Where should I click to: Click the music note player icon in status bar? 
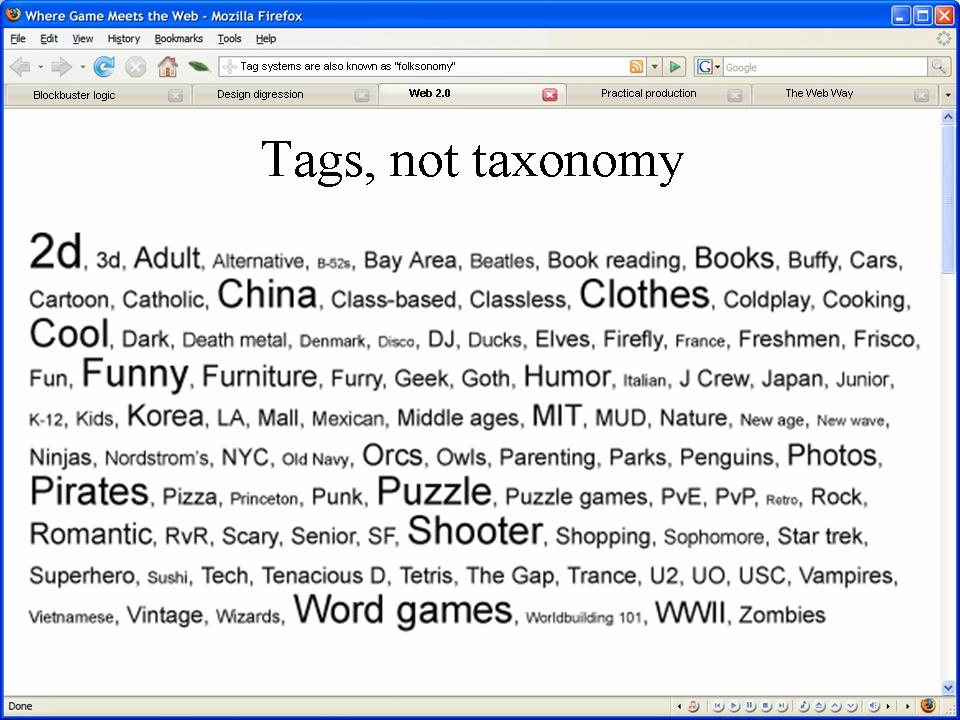(692, 706)
